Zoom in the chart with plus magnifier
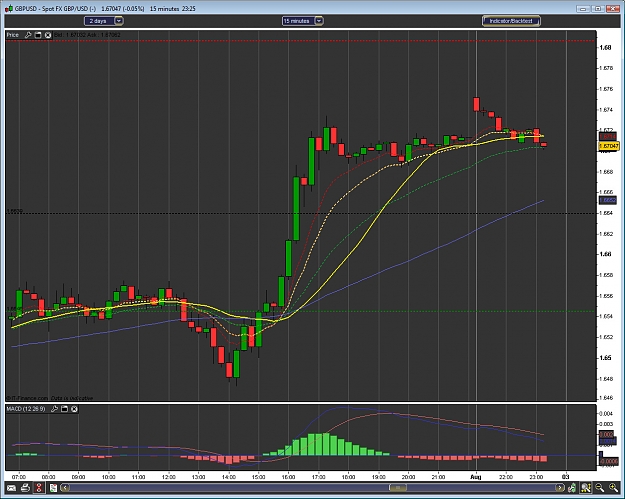Image resolution: width=625 pixels, height=499 pixels. point(613,487)
